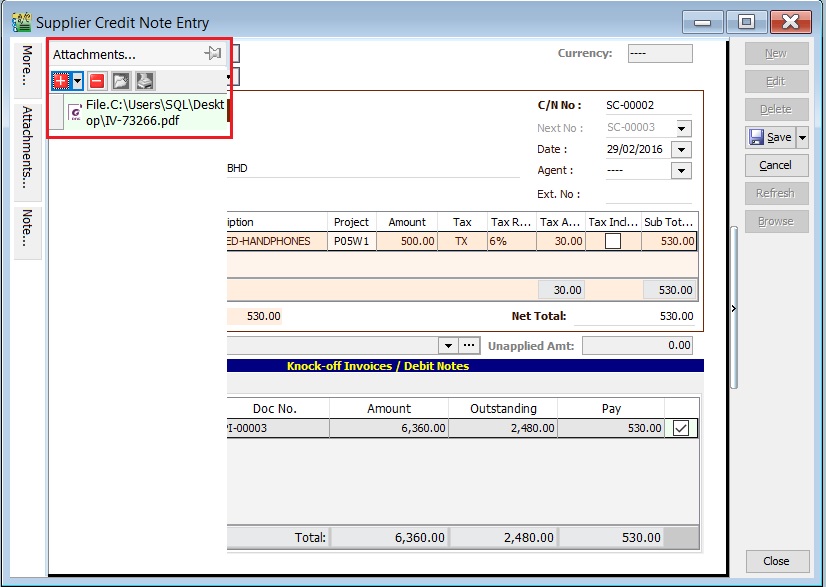Add a new attachment with the plus icon

60,80
